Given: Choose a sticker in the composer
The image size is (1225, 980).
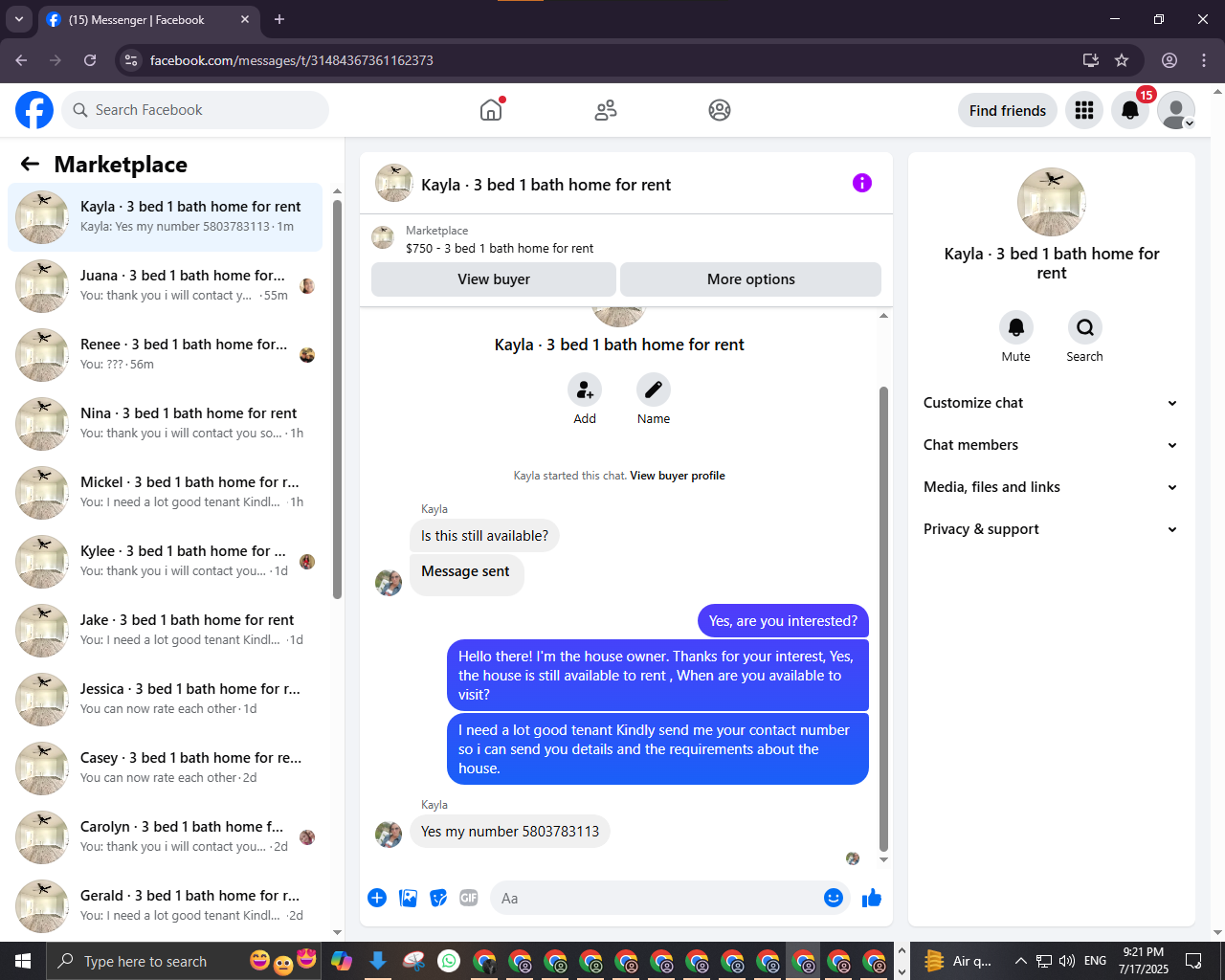Looking at the screenshot, I should coord(438,898).
